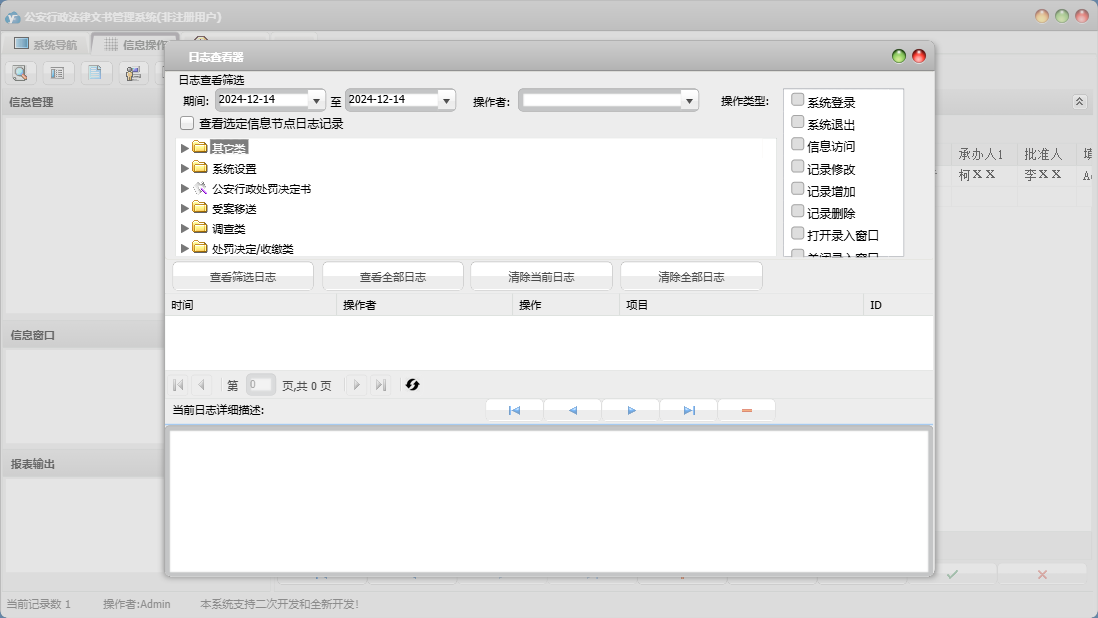This screenshot has height=618, width=1098.
Task: Move to next log record with blue arrow
Action: pyautogui.click(x=631, y=410)
